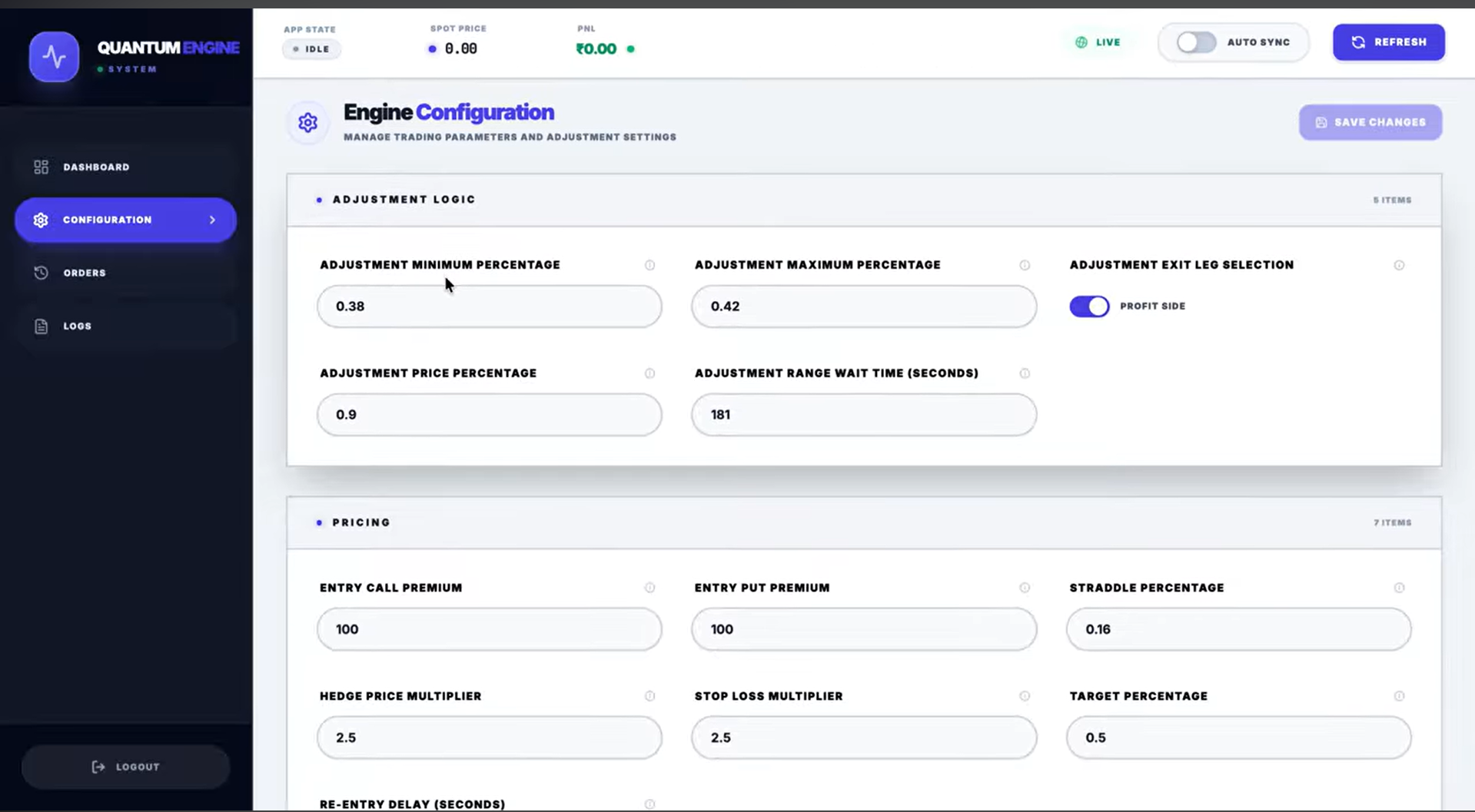The width and height of the screenshot is (1475, 812).
Task: Enable the Auto Sync toggle
Action: [1195, 42]
